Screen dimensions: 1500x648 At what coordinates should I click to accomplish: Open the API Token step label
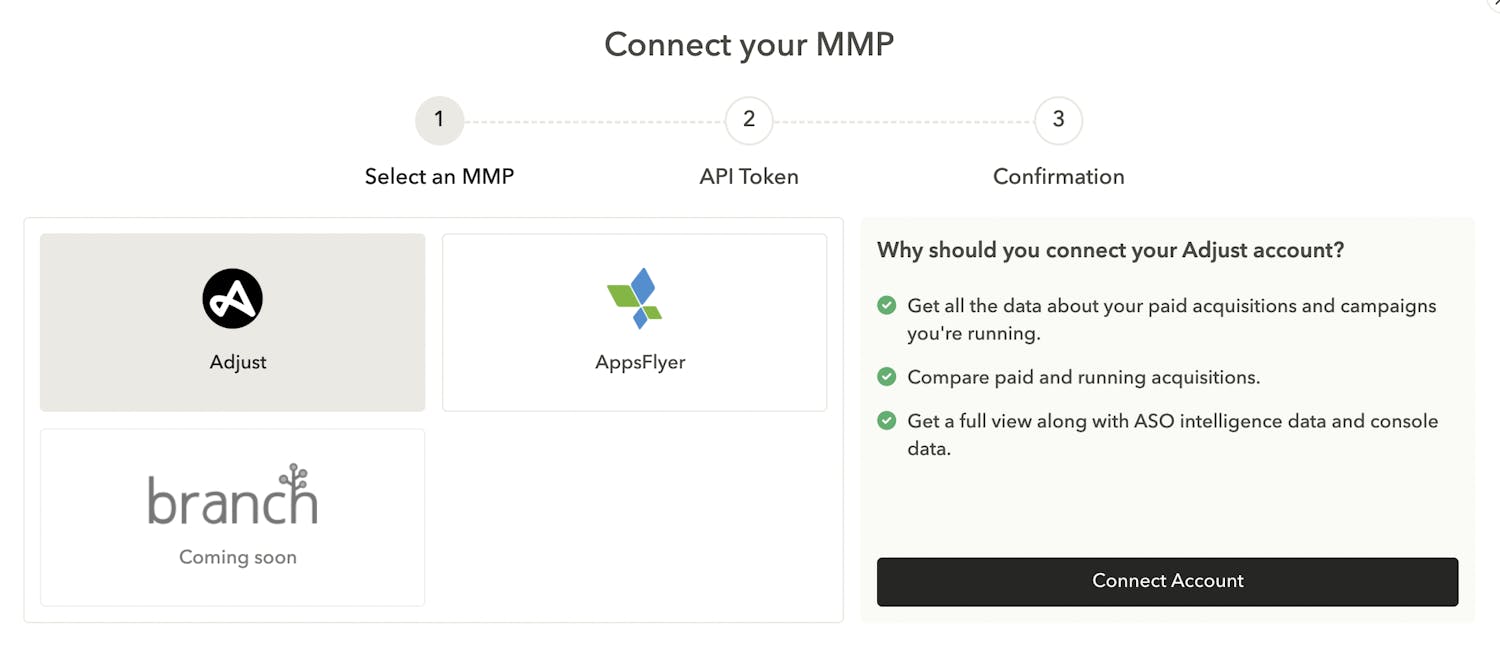749,177
